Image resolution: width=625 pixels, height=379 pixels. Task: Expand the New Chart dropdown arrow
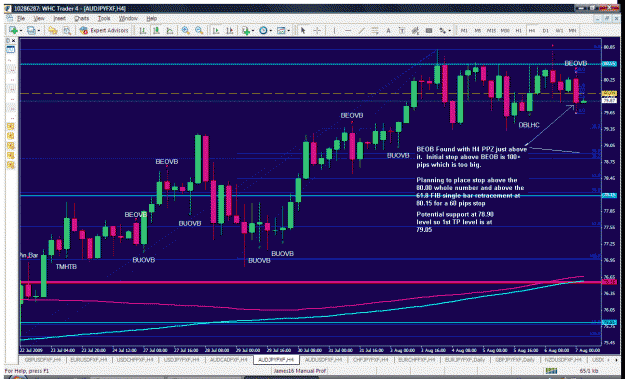(x=21, y=31)
